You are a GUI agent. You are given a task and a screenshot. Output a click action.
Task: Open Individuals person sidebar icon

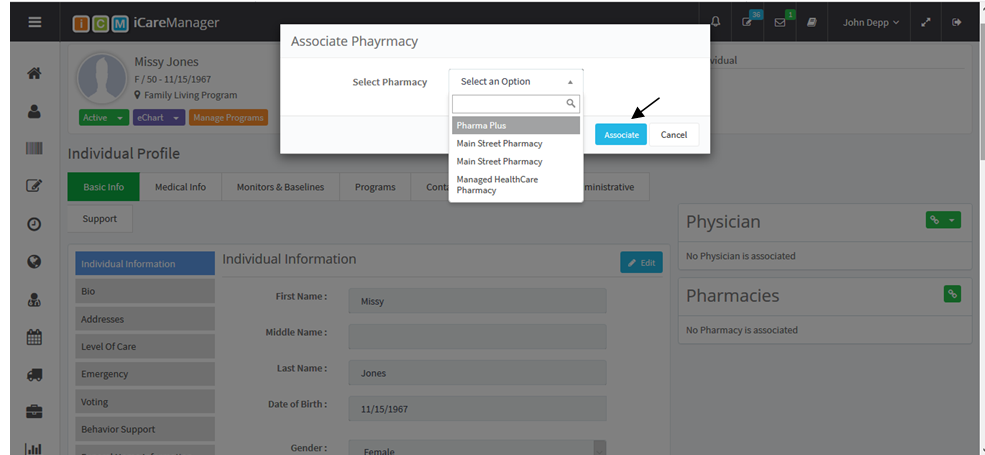(x=34, y=112)
